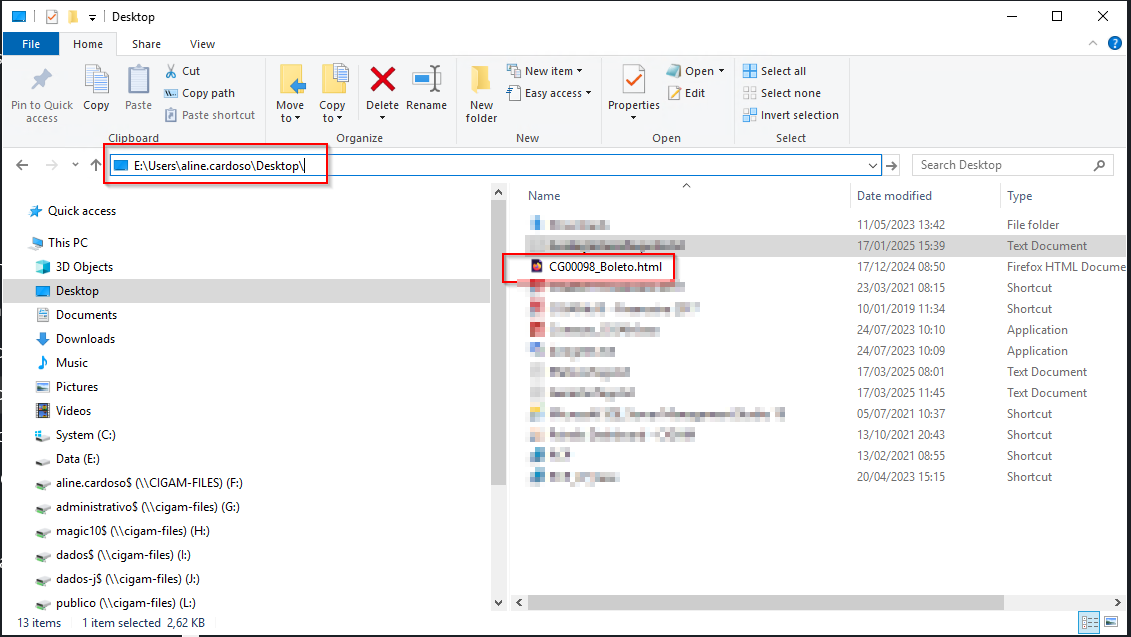1131x637 pixels.
Task: Select This PC in navigation pane
Action: [59, 242]
